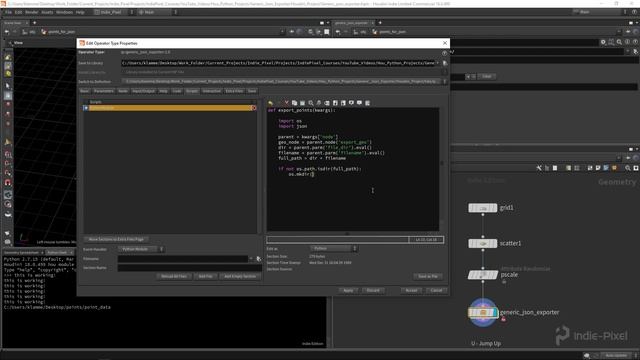Click the magnifier icon in network editor toolbar
The width and height of the screenshot is (640, 360).
tap(628, 168)
